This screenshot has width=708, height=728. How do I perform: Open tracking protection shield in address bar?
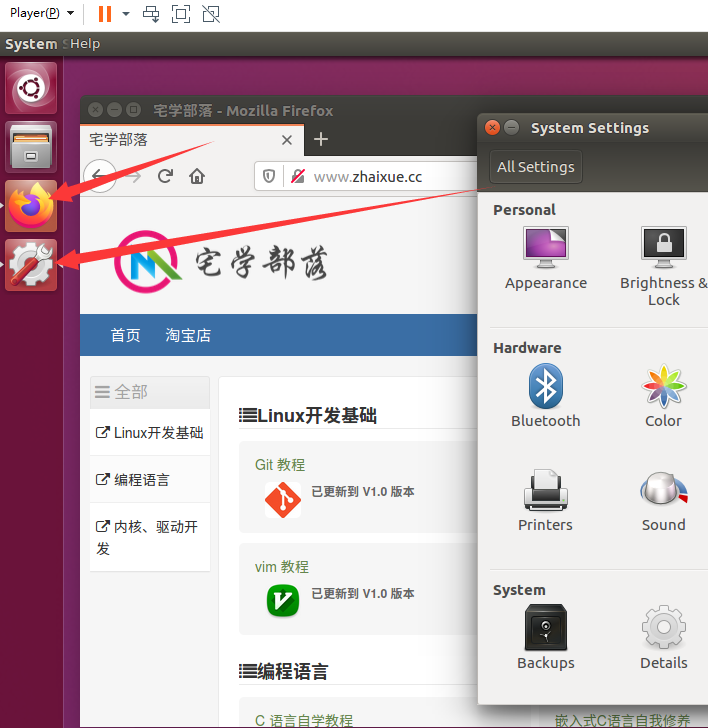click(269, 176)
